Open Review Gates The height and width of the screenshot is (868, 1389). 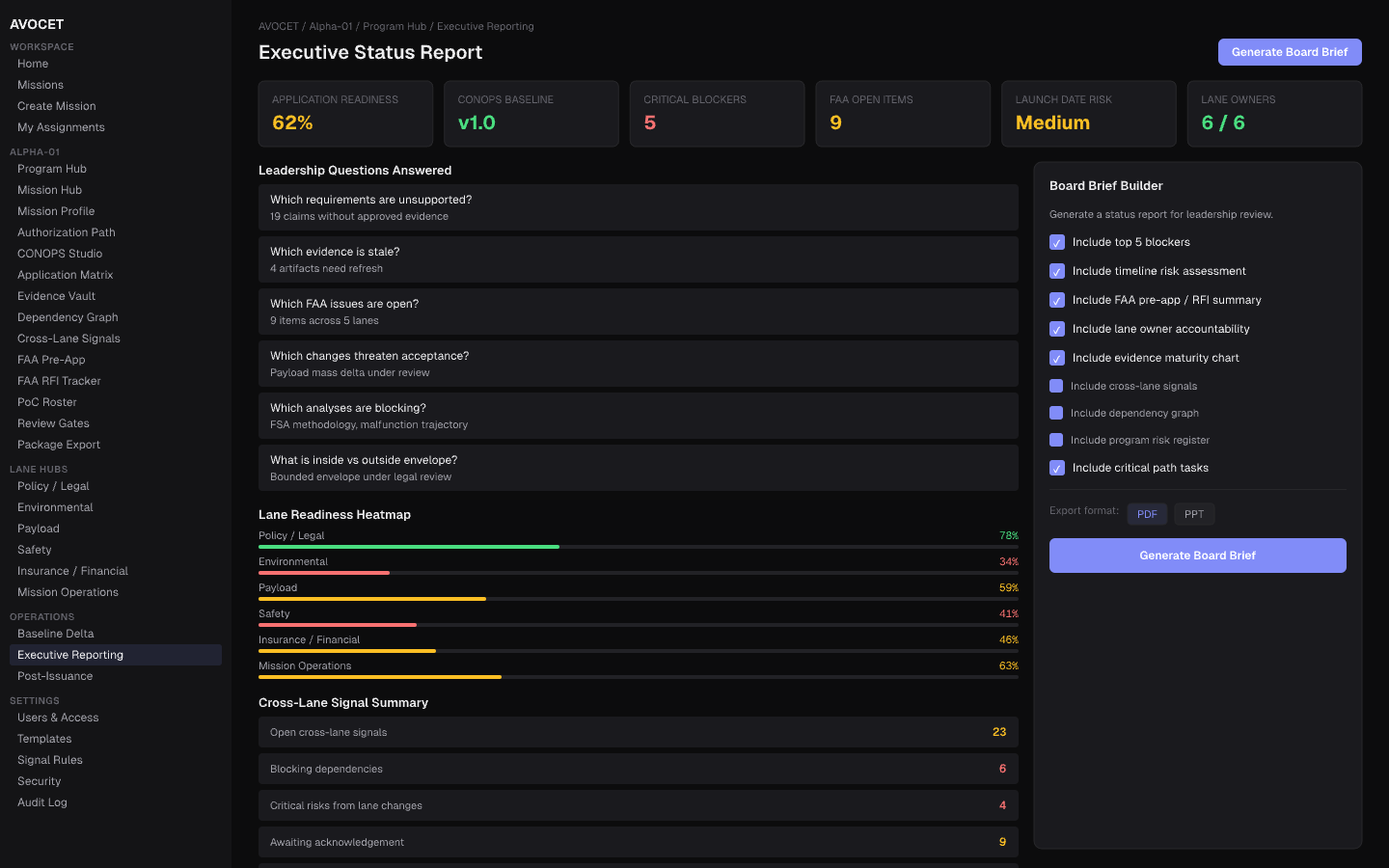coord(116,423)
